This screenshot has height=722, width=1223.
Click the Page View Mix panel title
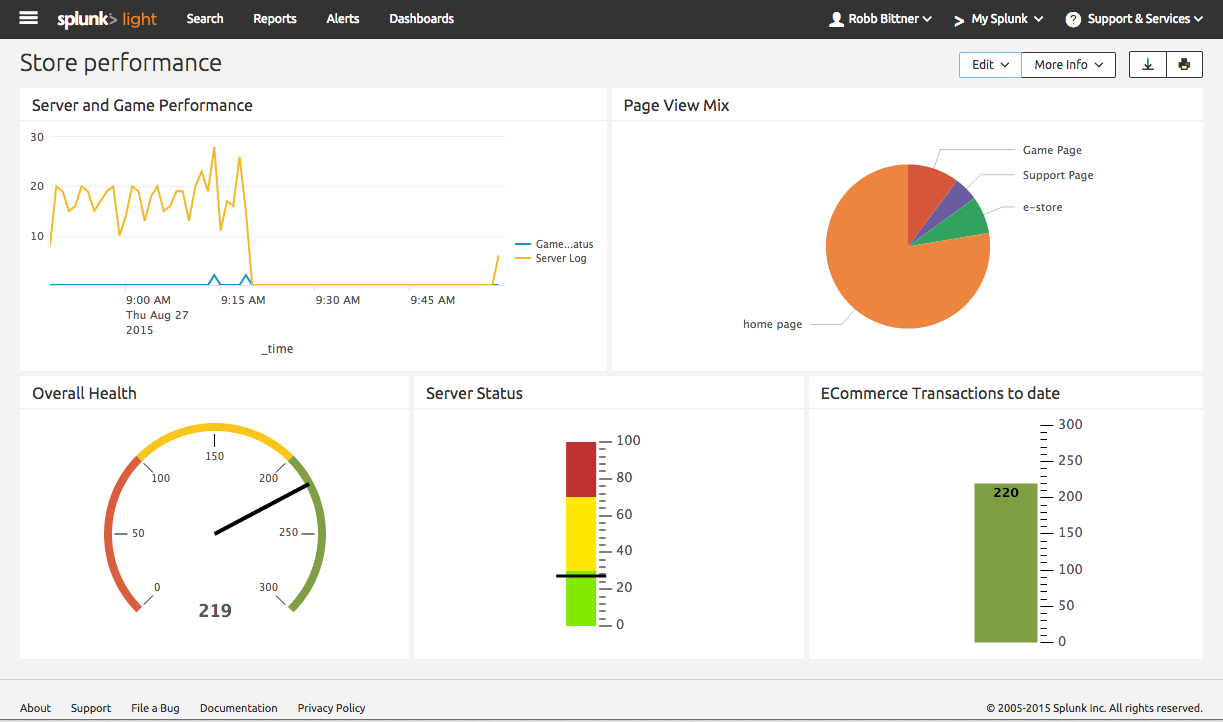click(x=677, y=105)
